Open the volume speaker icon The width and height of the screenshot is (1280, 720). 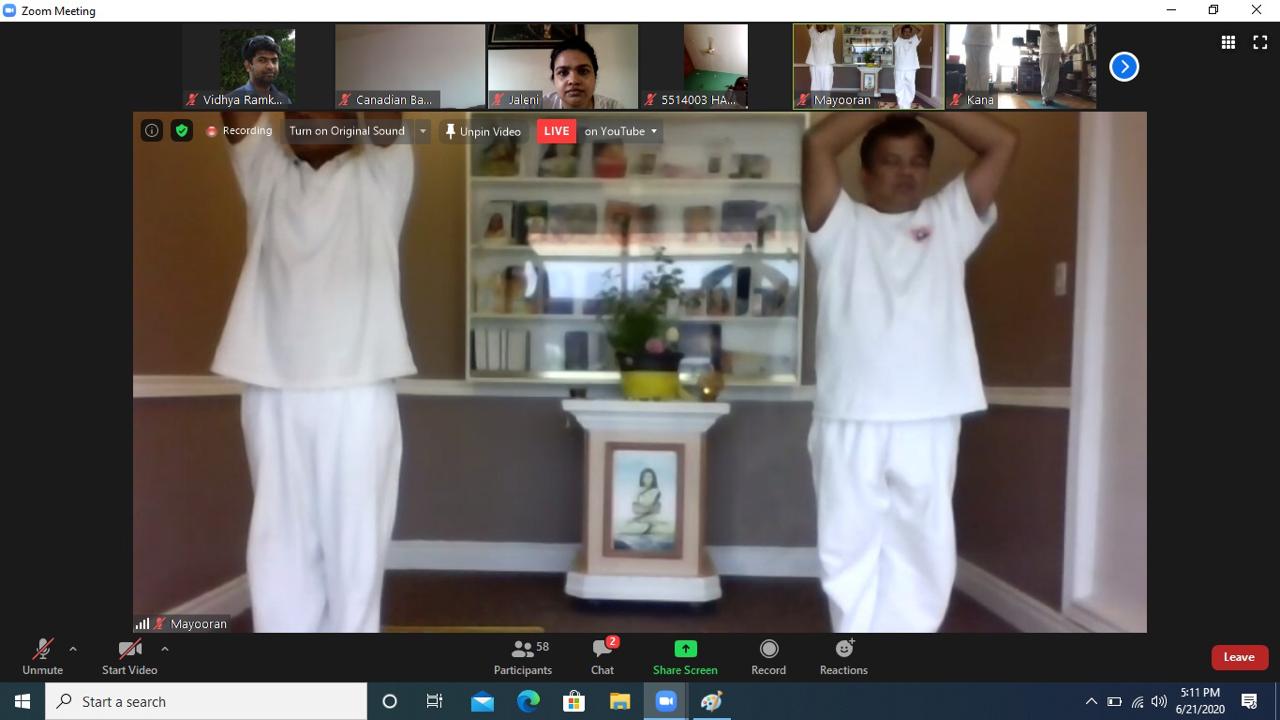pos(1159,701)
